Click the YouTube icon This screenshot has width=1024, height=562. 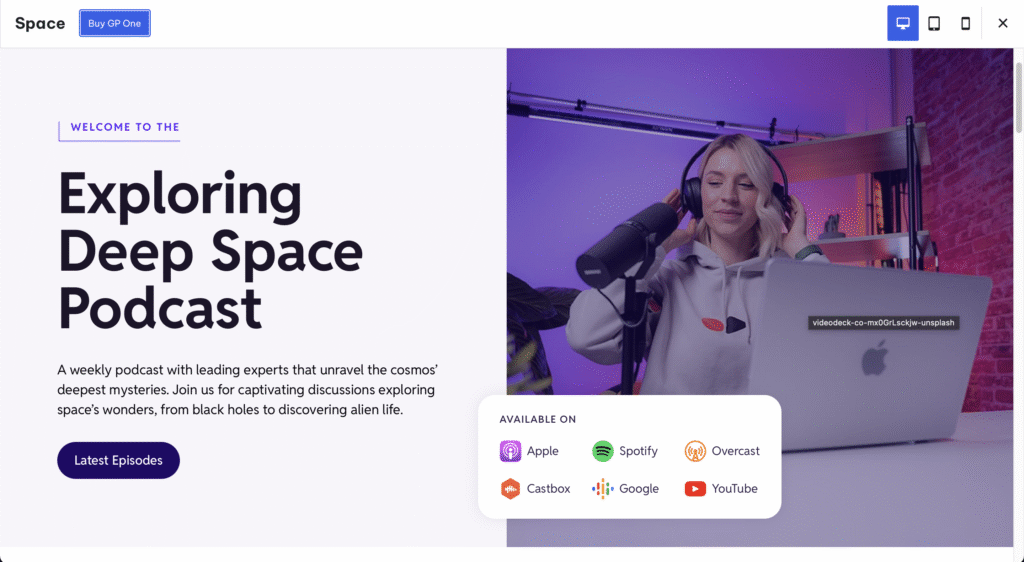tap(695, 489)
